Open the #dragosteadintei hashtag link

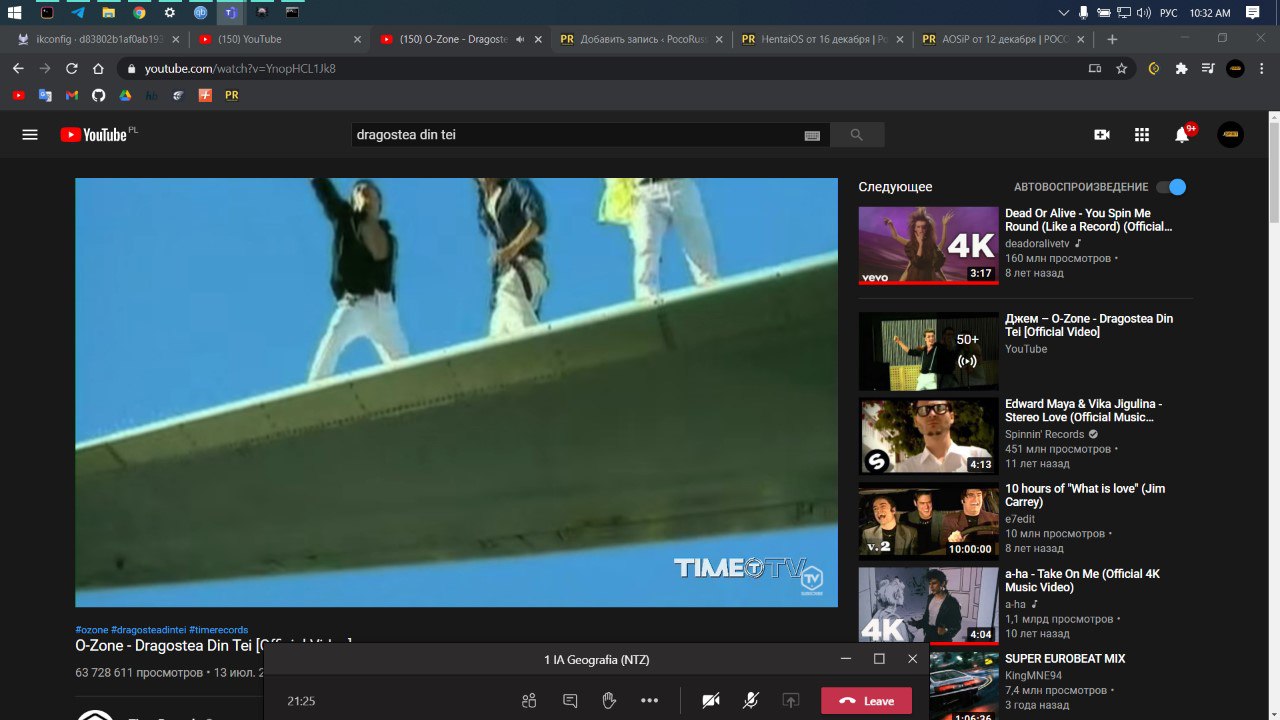pos(149,630)
